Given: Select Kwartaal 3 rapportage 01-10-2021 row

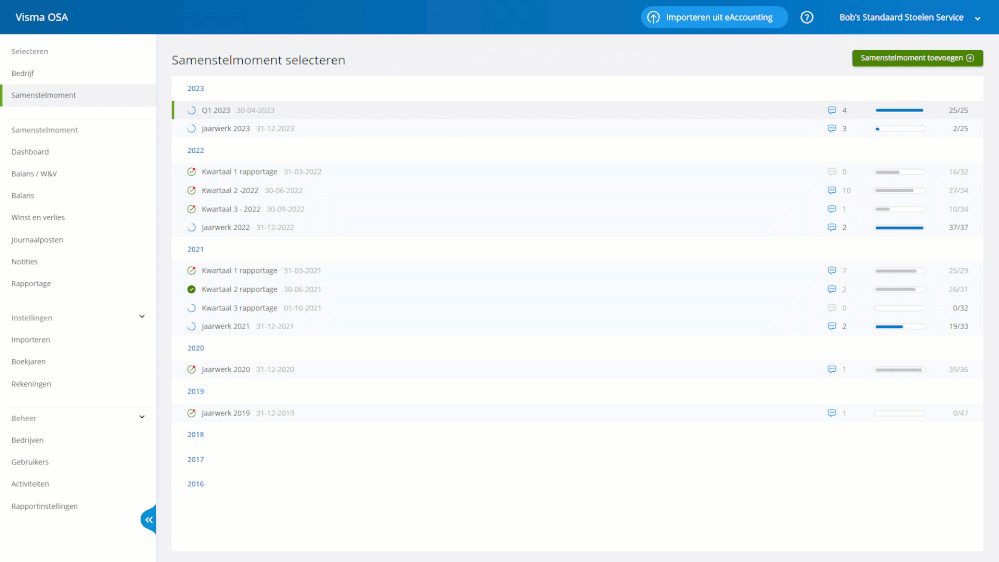Looking at the screenshot, I should tap(577, 308).
